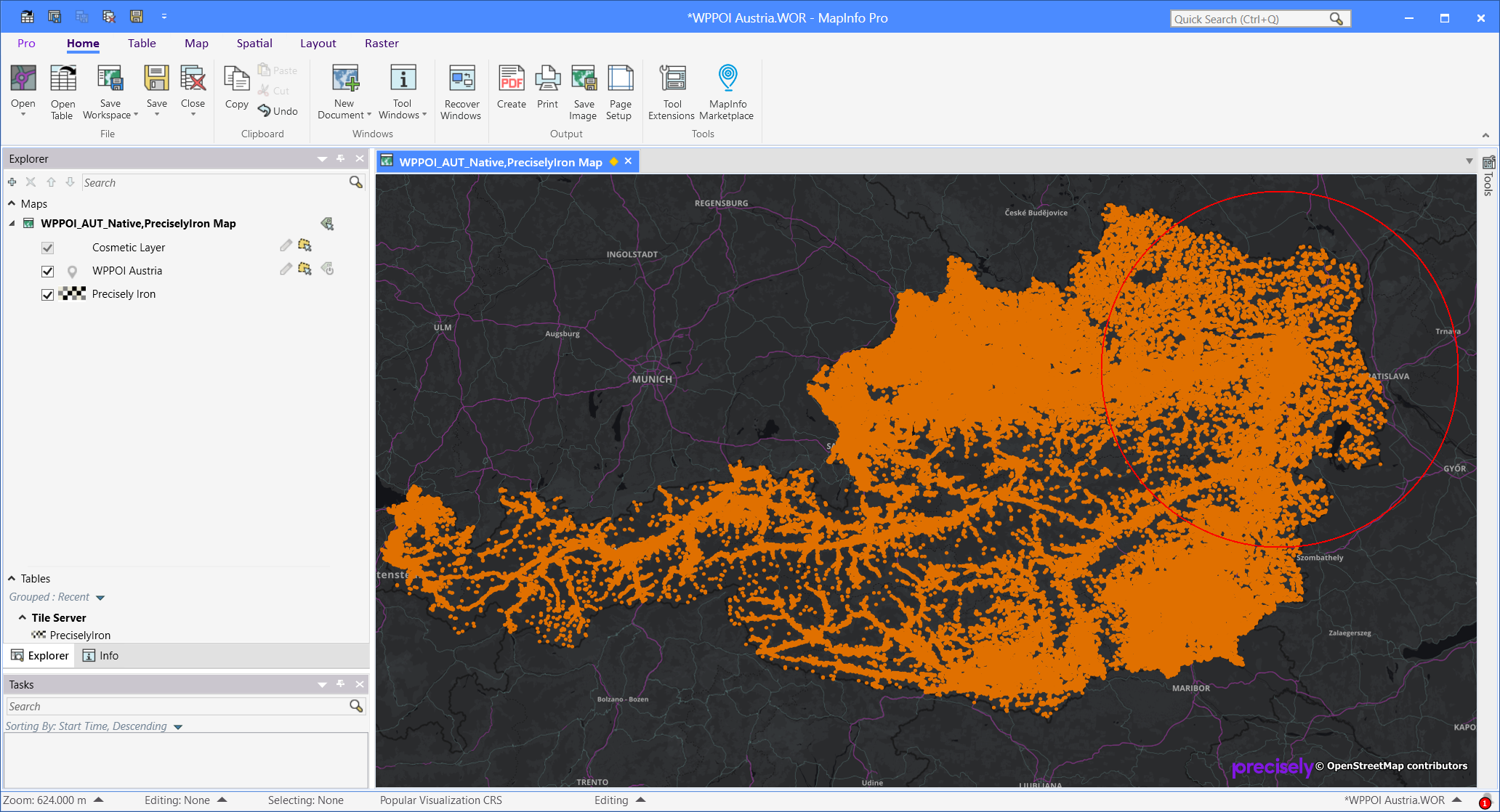This screenshot has height=812, width=1500.
Task: Toggle Precisely Iron layer visibility checkbox
Action: click(x=48, y=294)
